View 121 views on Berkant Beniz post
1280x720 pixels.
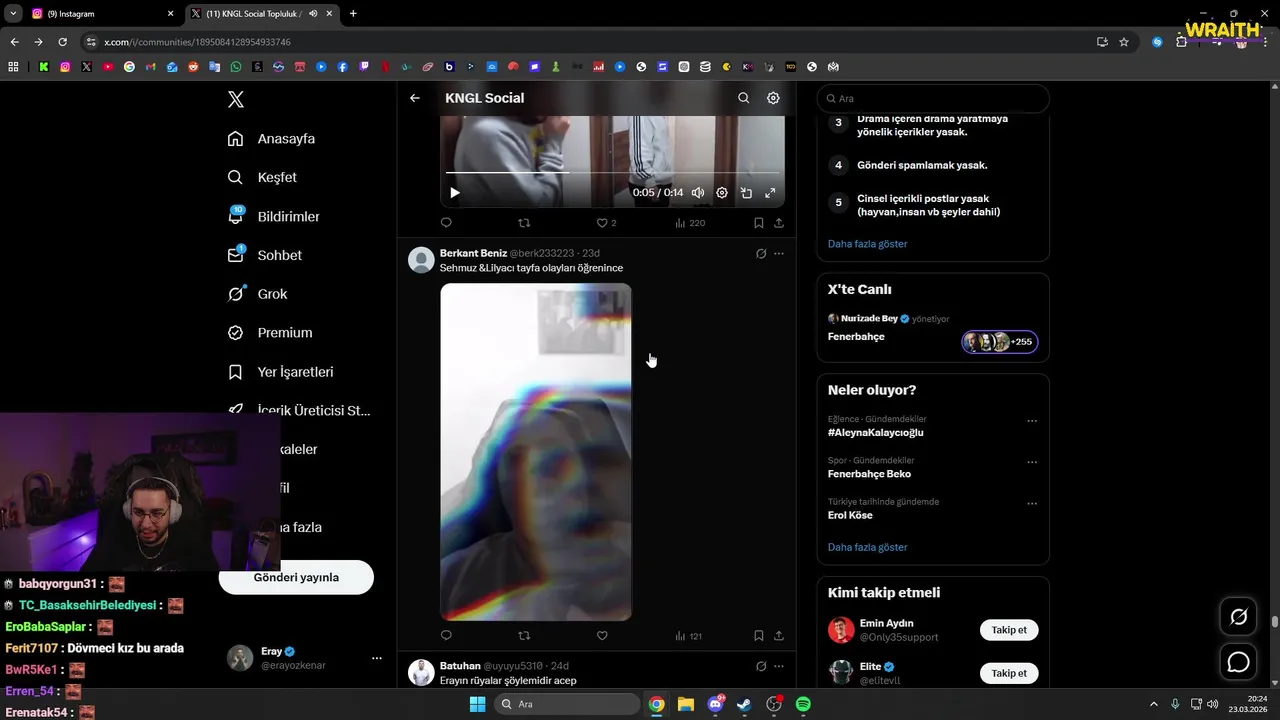click(x=688, y=636)
